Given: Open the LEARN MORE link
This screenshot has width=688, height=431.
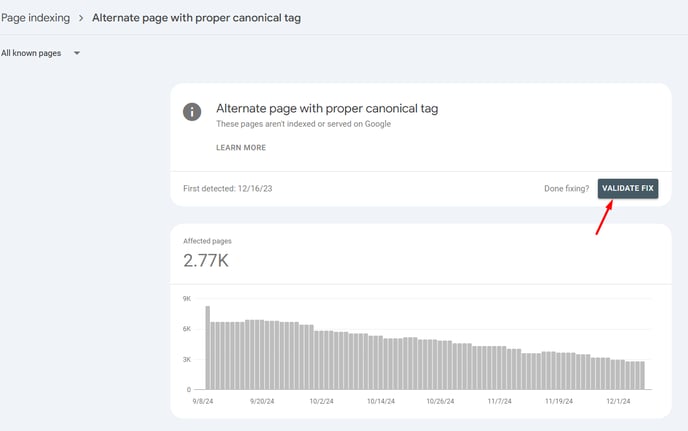Looking at the screenshot, I should point(241,147).
